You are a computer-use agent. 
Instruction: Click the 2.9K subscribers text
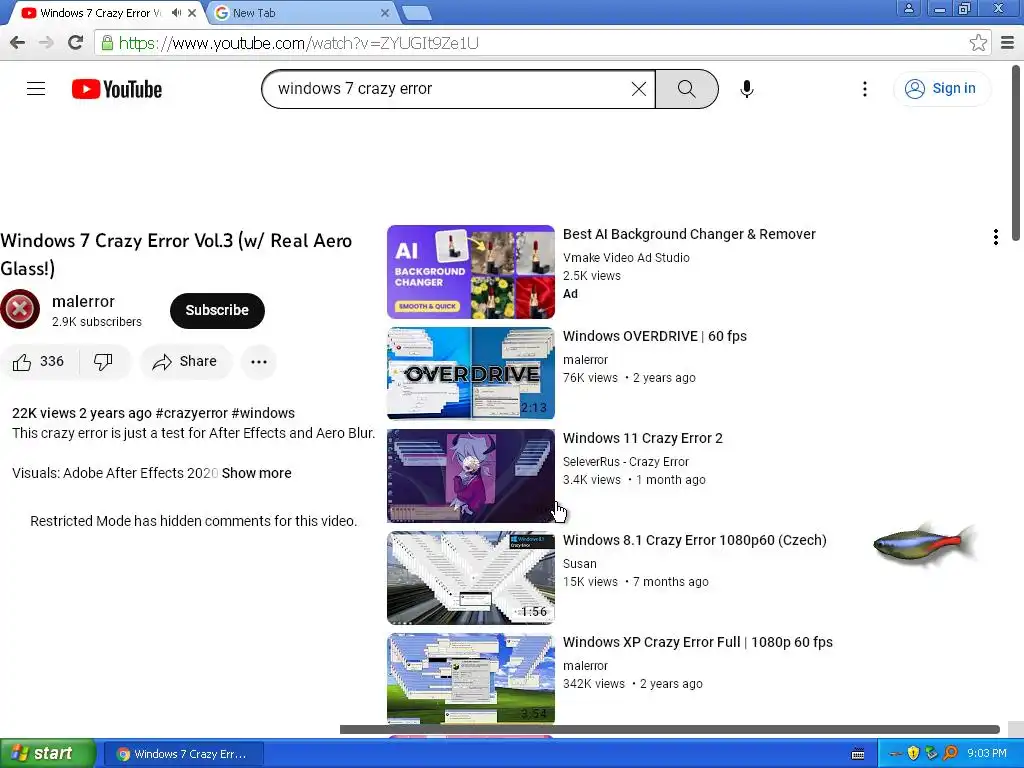97,322
